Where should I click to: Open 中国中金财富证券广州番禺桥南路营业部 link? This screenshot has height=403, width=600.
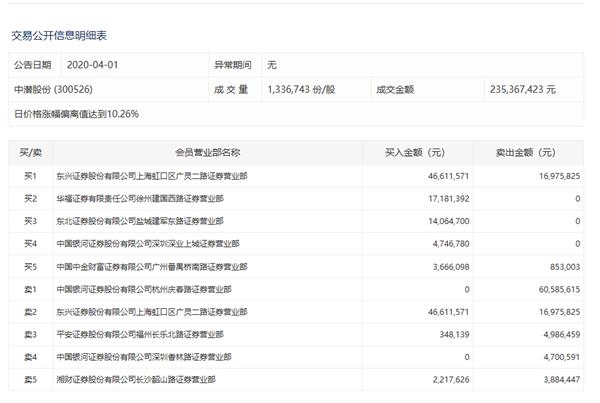[152, 267]
